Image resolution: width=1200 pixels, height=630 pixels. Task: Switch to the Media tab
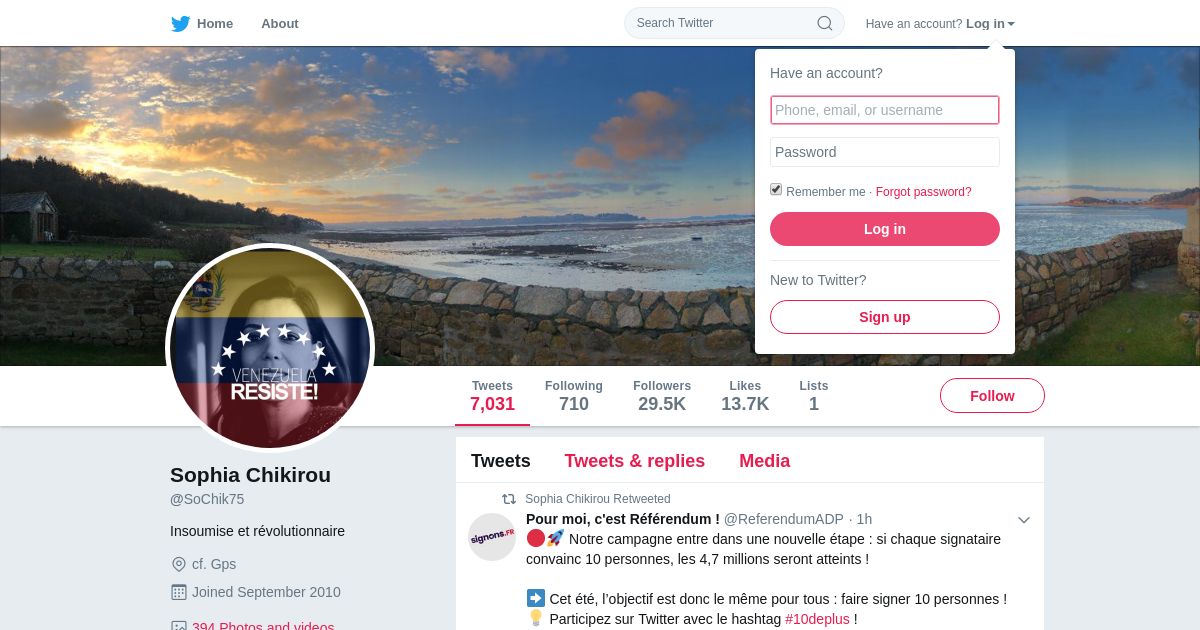click(764, 461)
